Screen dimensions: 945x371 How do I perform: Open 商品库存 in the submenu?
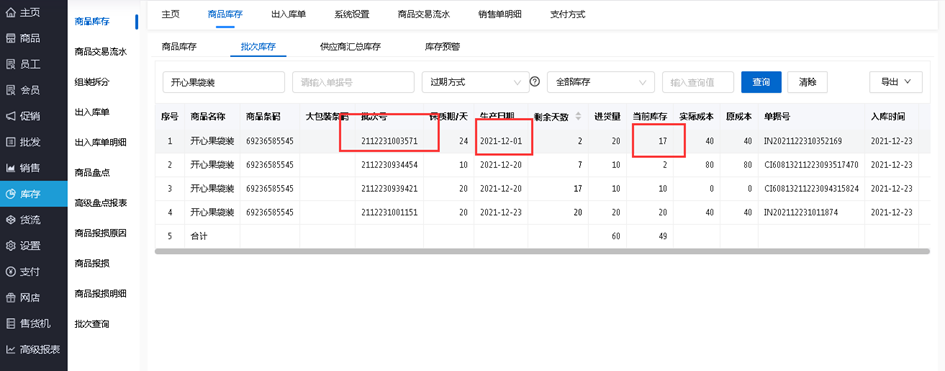[x=92, y=22]
